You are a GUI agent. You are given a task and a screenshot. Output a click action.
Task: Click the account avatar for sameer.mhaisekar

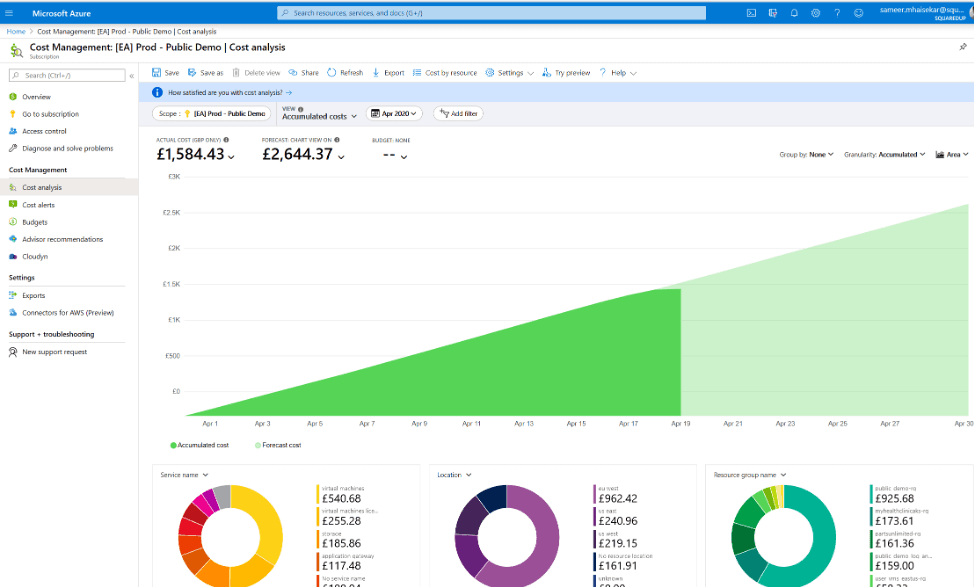coord(970,13)
